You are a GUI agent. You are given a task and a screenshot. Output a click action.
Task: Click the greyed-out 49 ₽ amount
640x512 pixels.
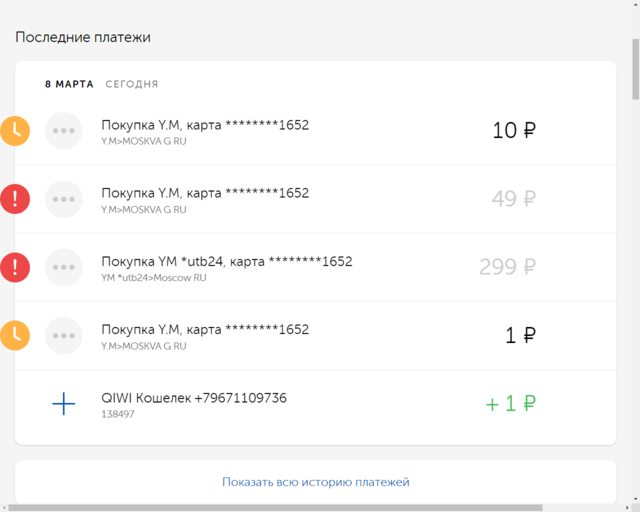pyautogui.click(x=513, y=199)
